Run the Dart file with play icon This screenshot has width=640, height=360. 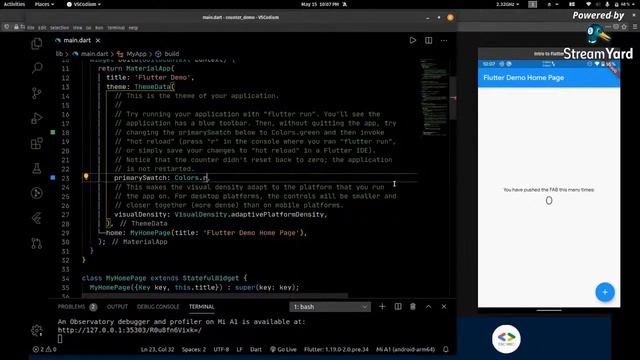(413, 40)
